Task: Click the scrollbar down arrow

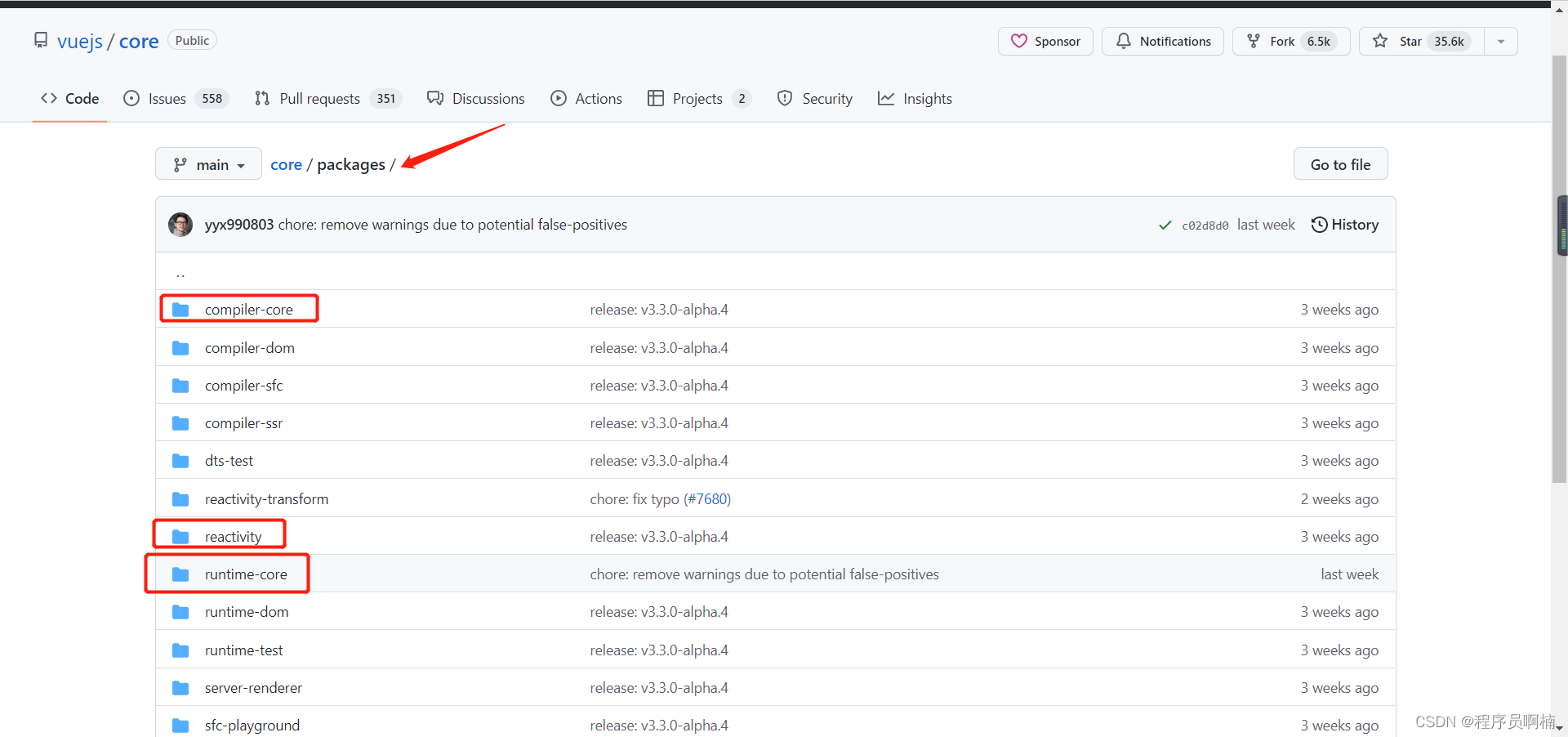Action: click(x=1560, y=728)
